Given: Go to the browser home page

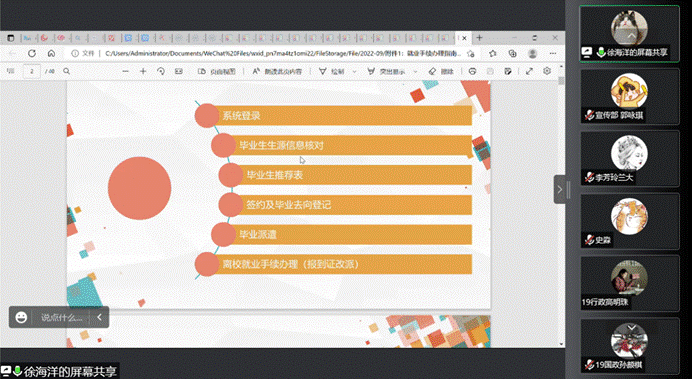Looking at the screenshot, I should [x=51, y=53].
